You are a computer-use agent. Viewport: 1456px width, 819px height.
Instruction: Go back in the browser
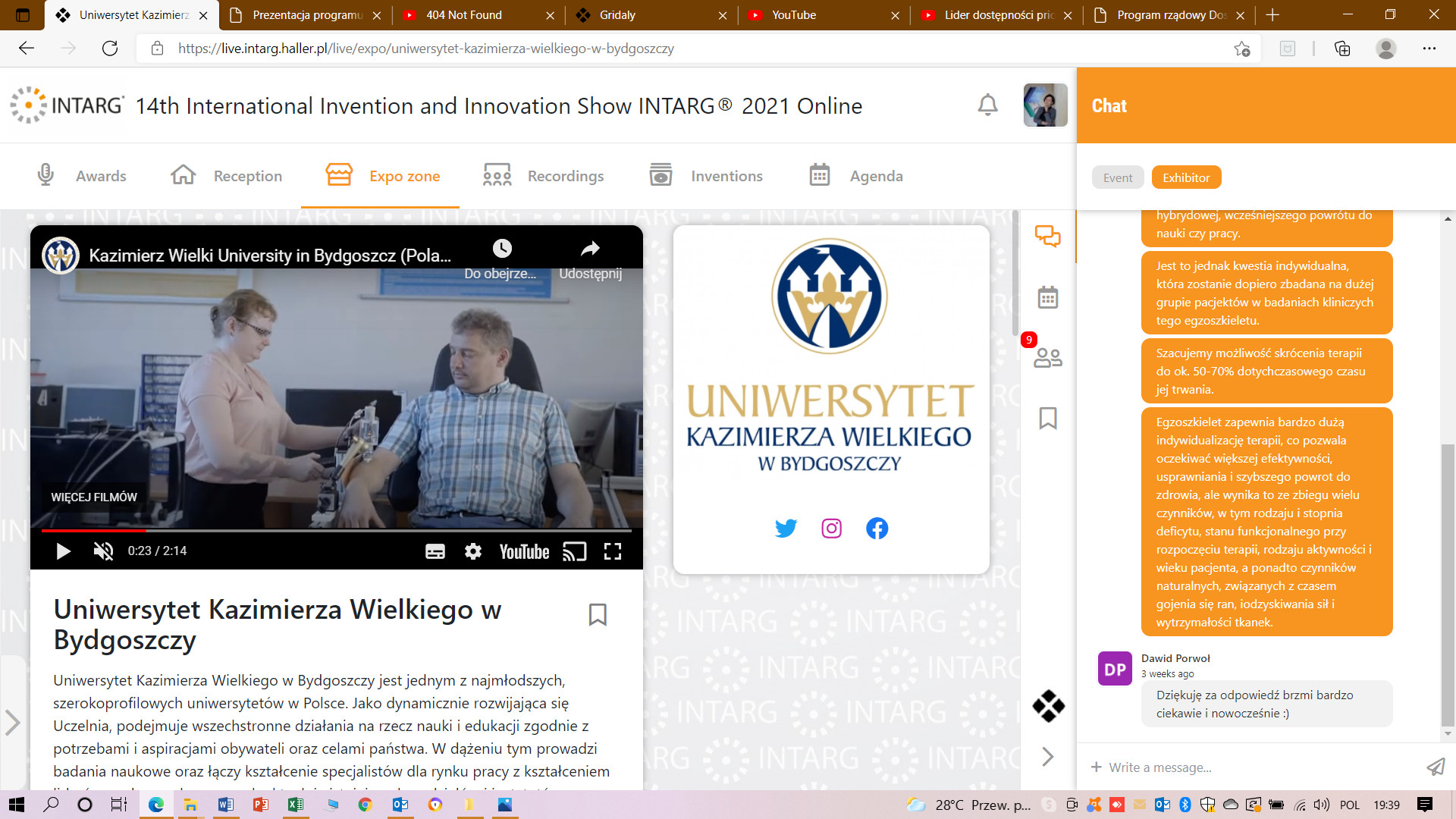(27, 49)
